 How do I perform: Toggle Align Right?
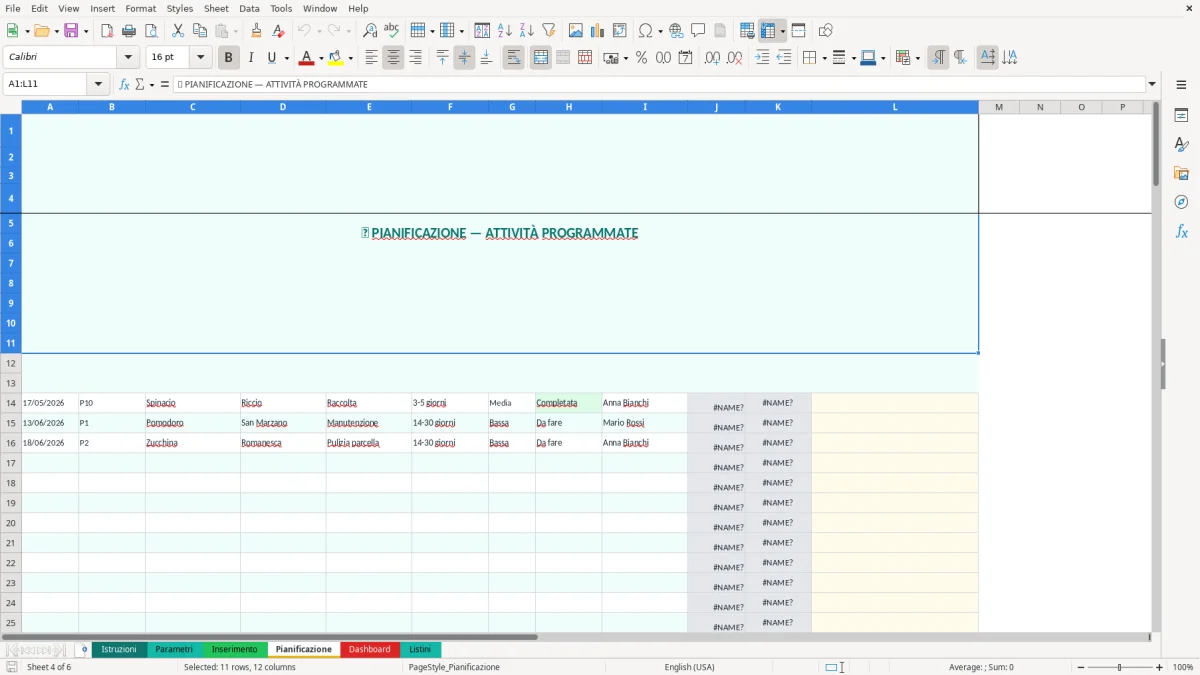[415, 58]
